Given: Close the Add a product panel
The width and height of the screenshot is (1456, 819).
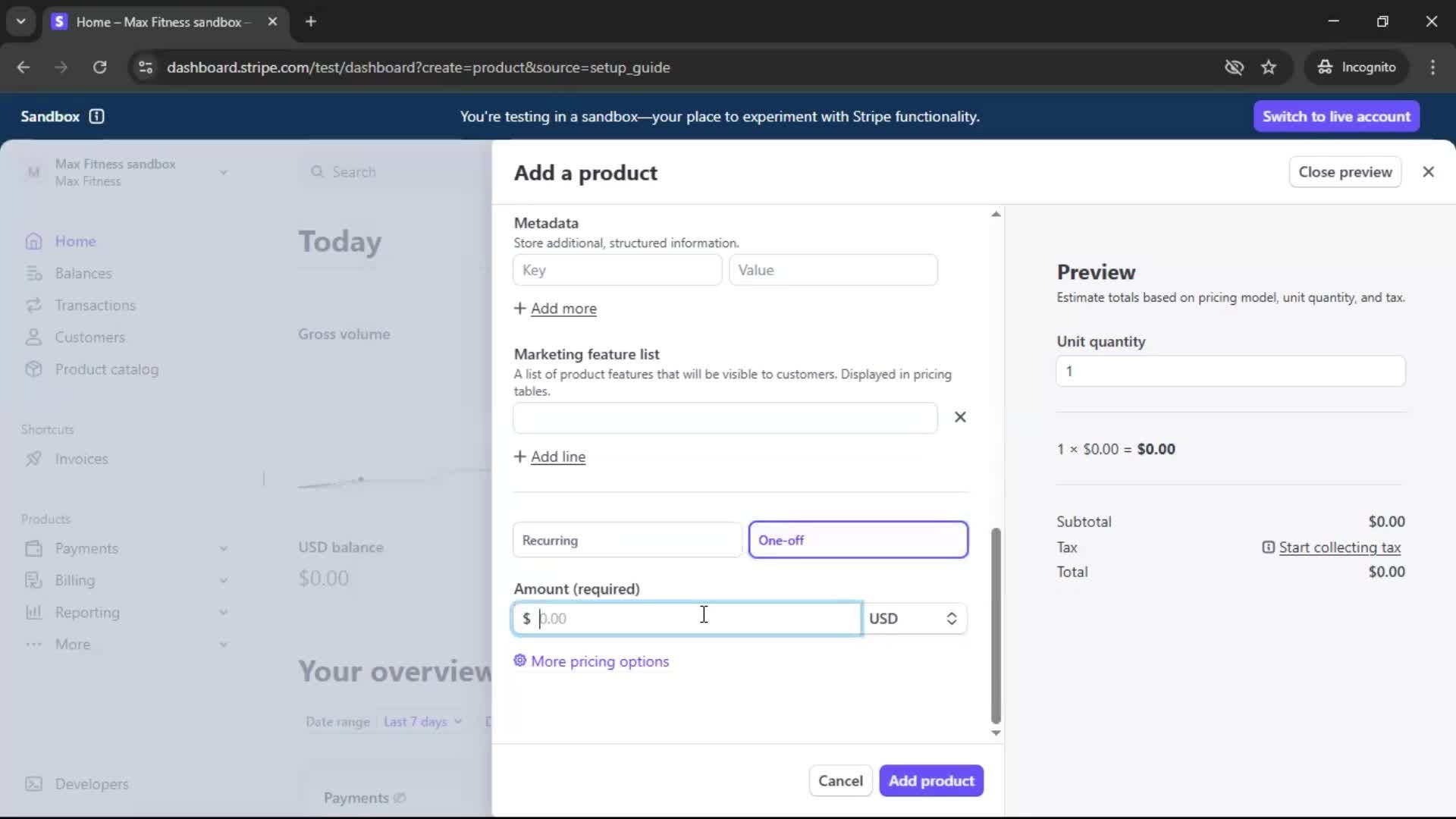Looking at the screenshot, I should pyautogui.click(x=1428, y=172).
